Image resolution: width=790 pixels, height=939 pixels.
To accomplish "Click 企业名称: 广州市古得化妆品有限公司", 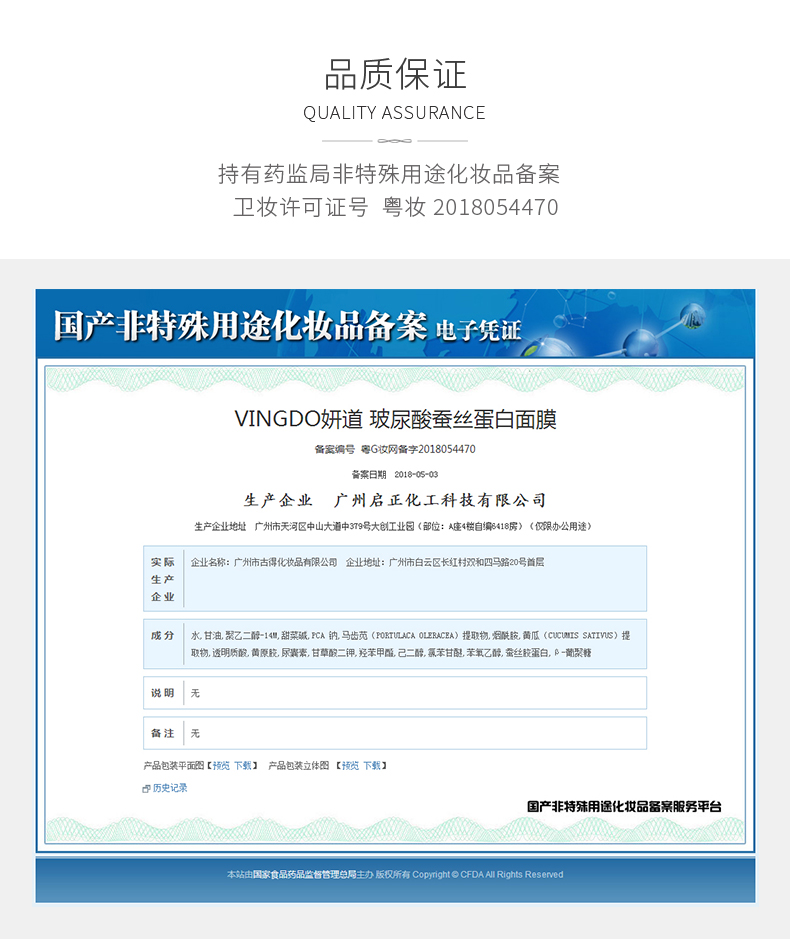I will click(x=264, y=562).
